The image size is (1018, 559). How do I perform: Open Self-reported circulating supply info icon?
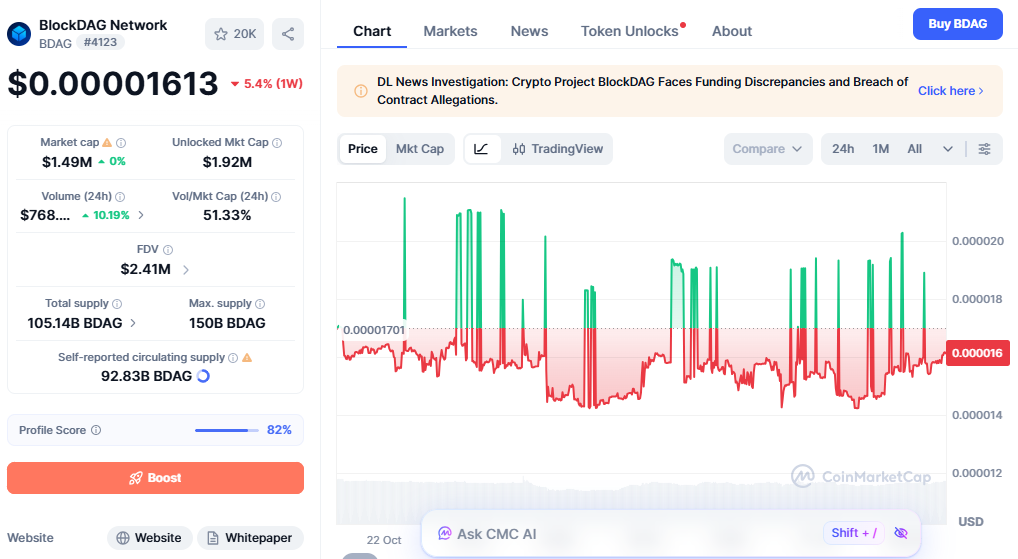point(233,358)
